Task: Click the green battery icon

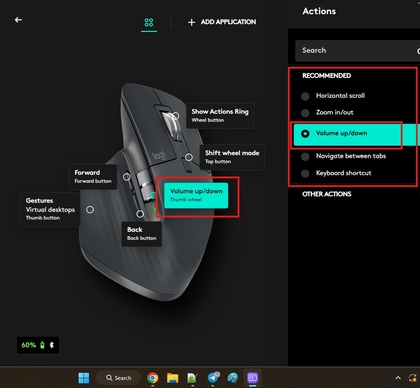Action: (x=42, y=345)
